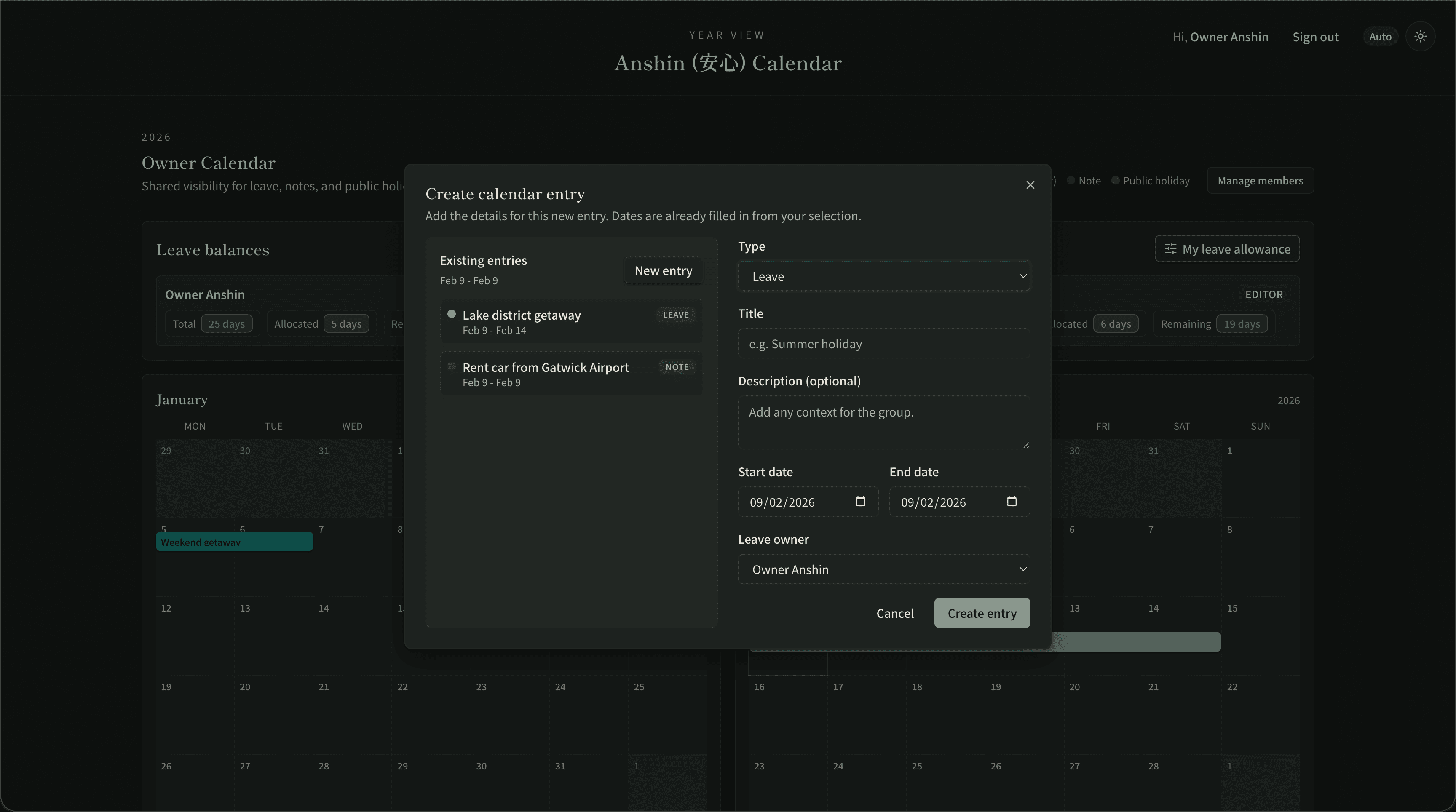Open the start date calendar picker icon
The image size is (1456, 812).
860,502
